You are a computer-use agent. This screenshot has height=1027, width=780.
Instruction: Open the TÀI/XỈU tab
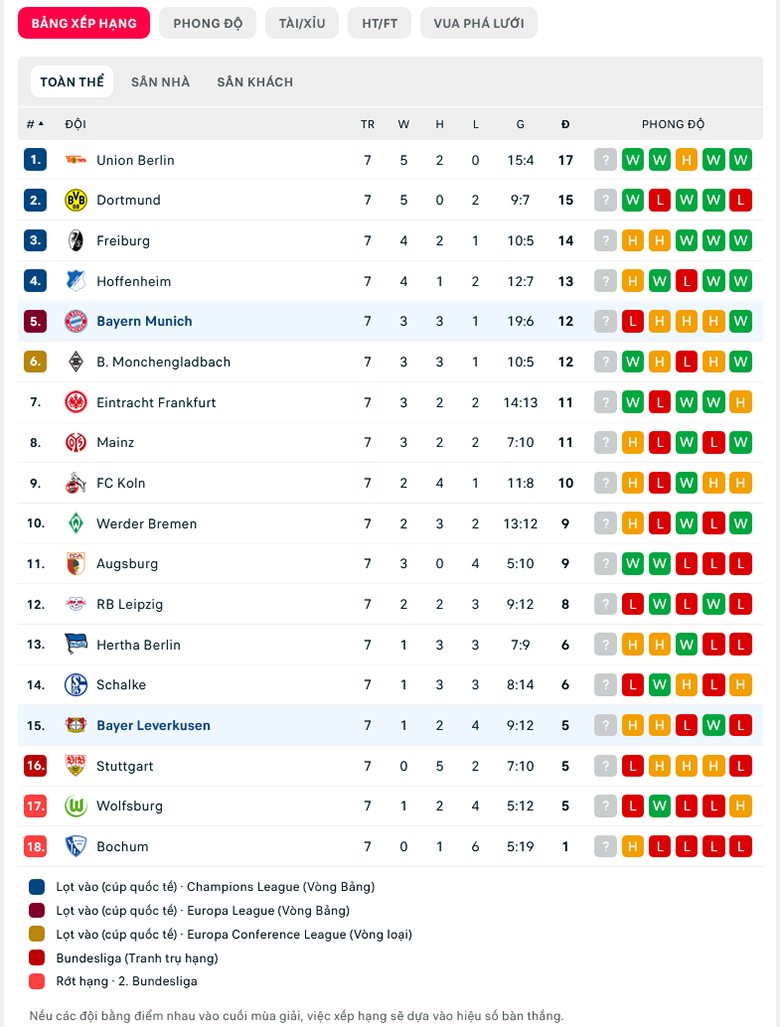[302, 24]
